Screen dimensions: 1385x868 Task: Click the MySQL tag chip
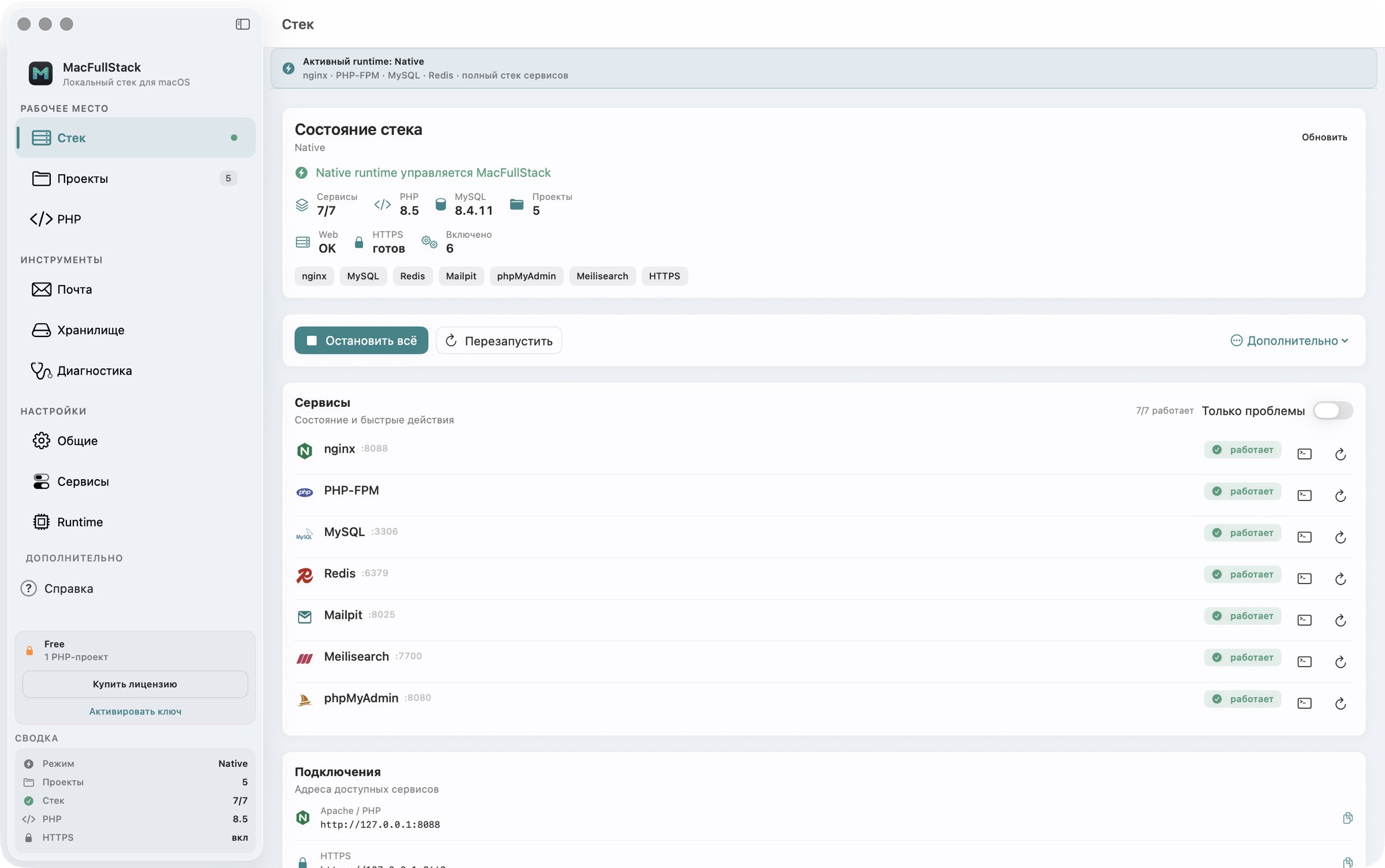coord(363,276)
